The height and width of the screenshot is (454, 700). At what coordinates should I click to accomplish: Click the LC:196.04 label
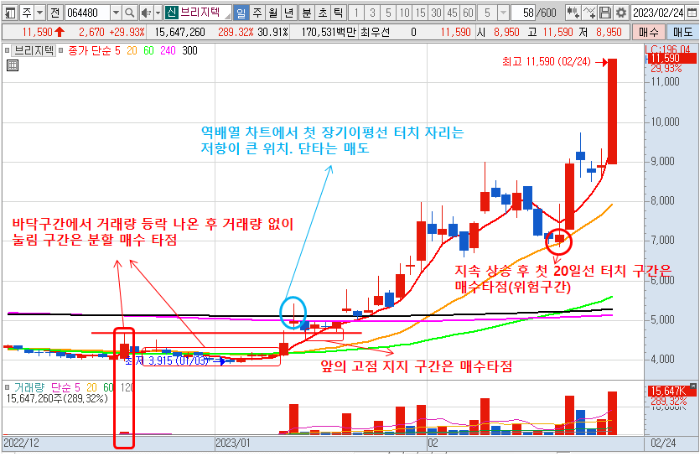(x=670, y=49)
